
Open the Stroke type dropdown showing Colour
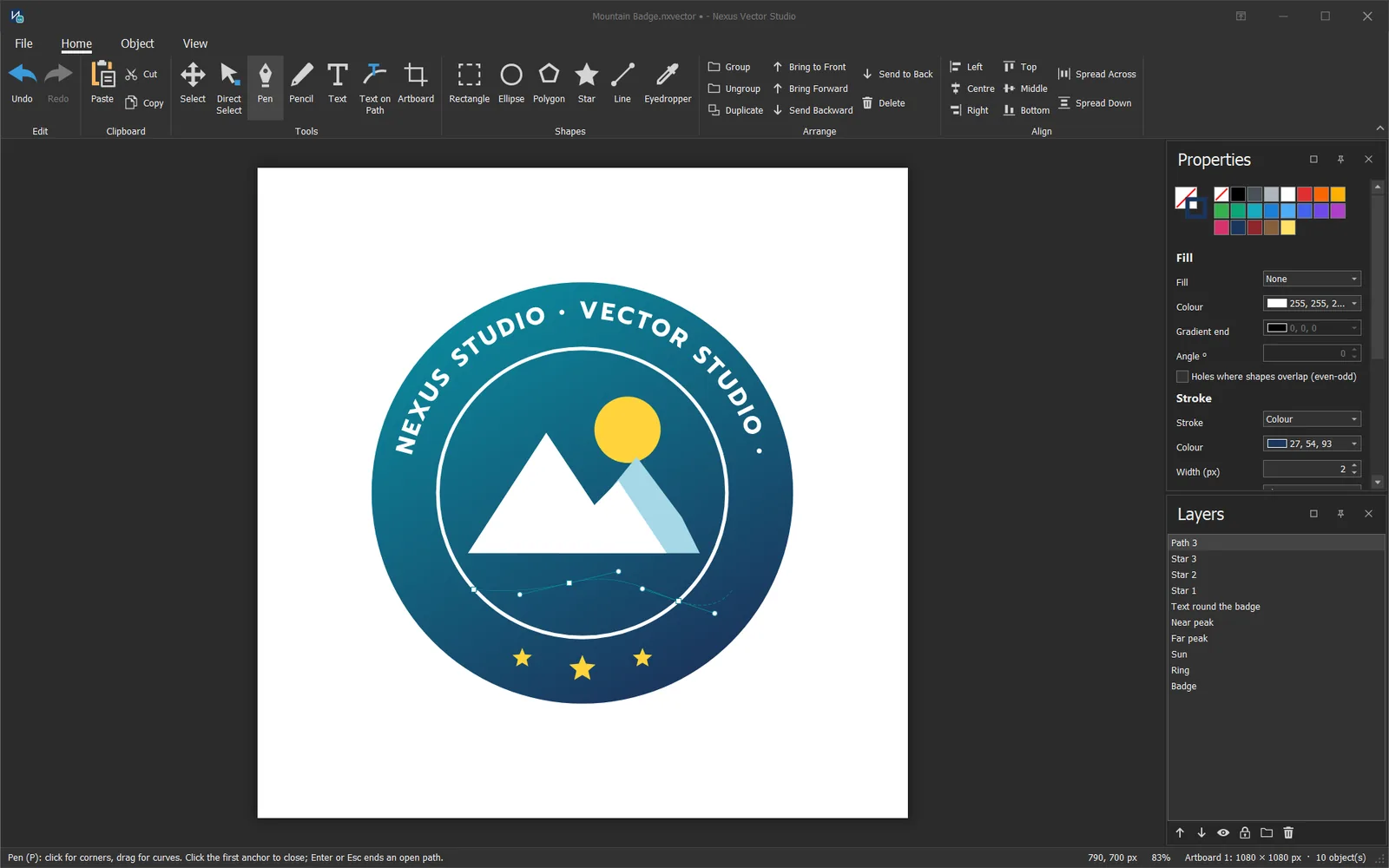coord(1312,419)
